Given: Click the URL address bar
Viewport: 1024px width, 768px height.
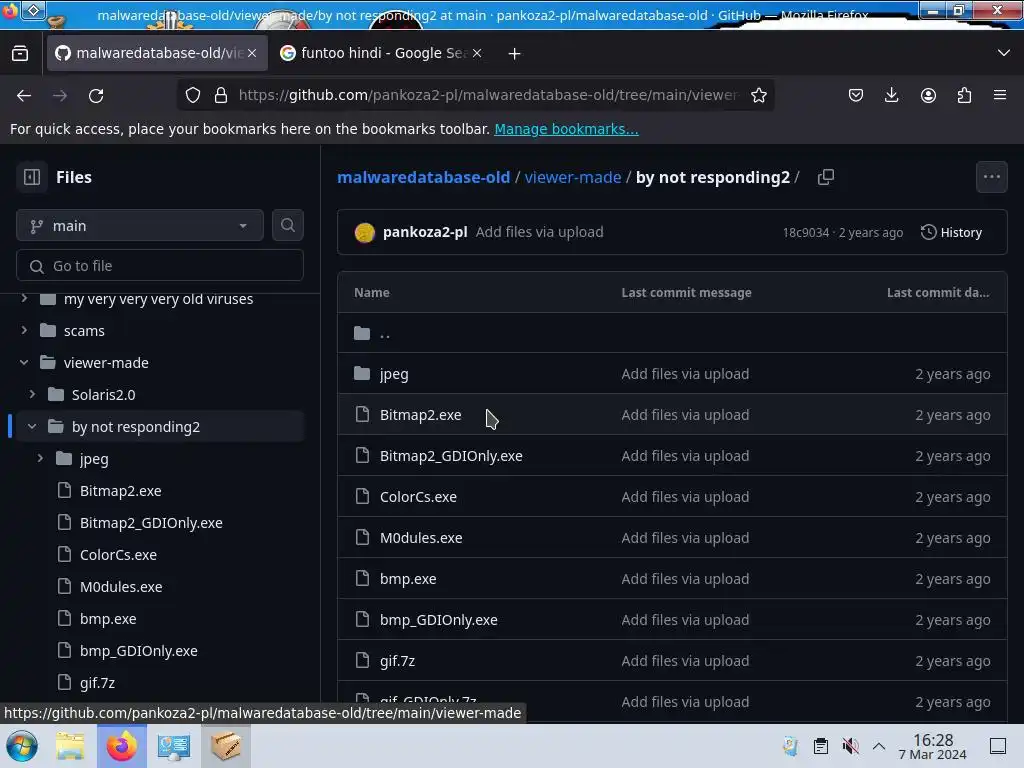Looking at the screenshot, I should 488,95.
